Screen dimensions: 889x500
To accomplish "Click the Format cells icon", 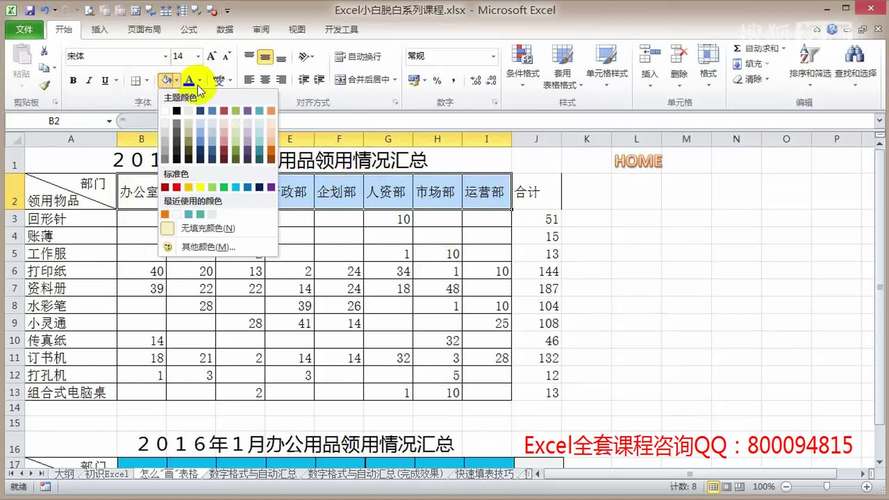I will (708, 55).
